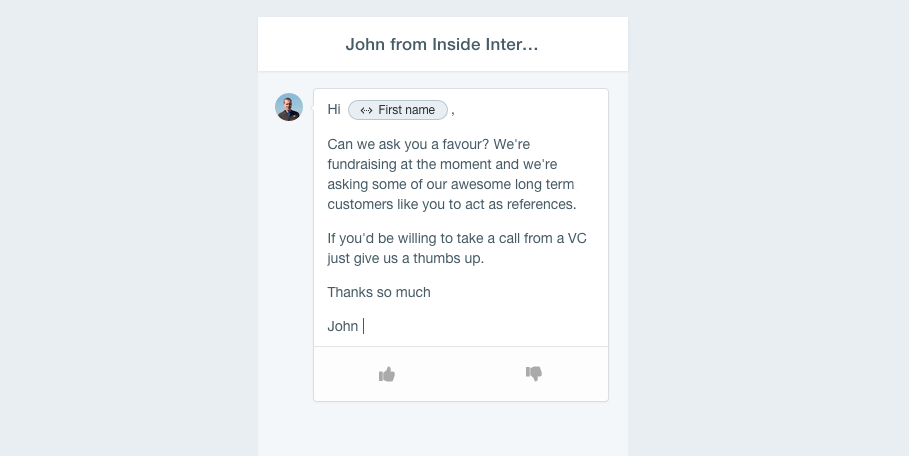Screen dimensions: 909x456
Task: Click the word "references" in the message
Action: (539, 204)
